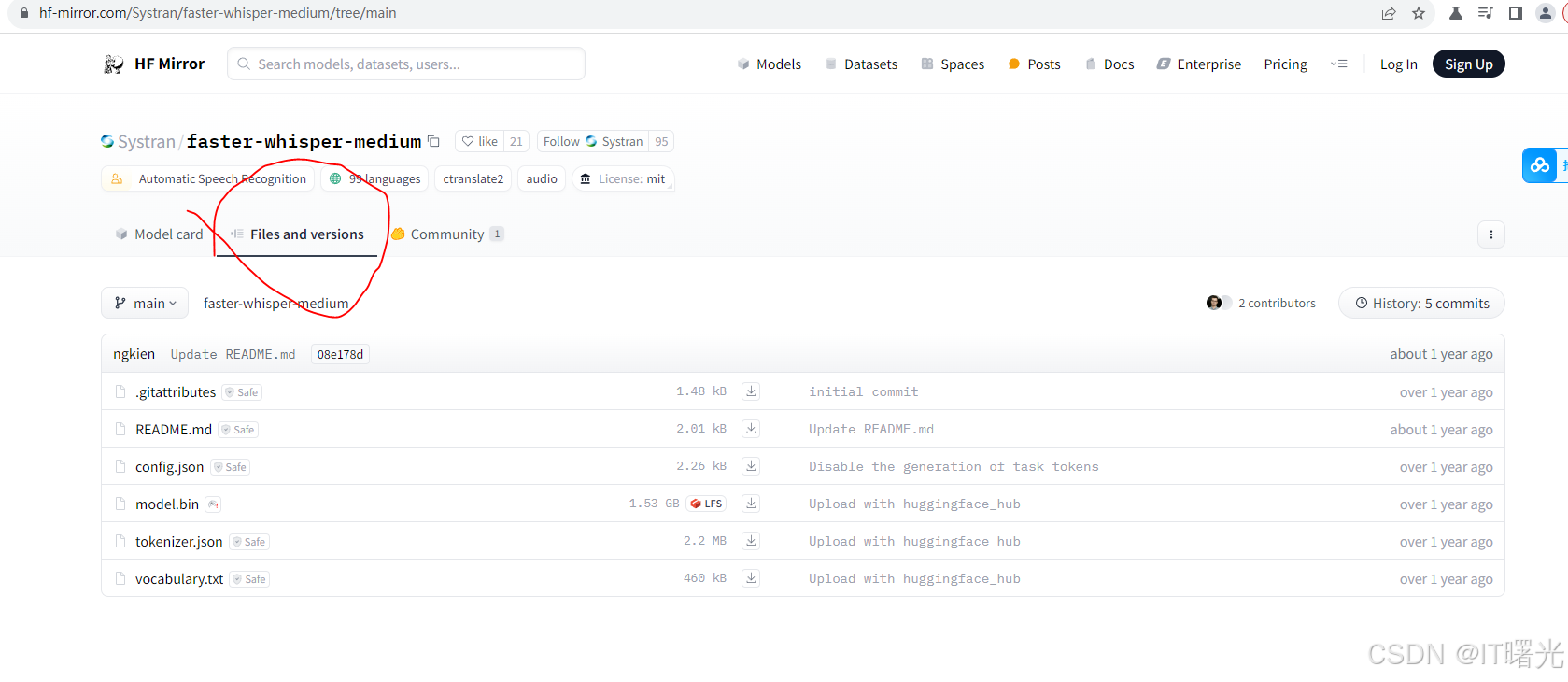This screenshot has width=1568, height=682.
Task: Select the audio tag
Action: click(541, 178)
